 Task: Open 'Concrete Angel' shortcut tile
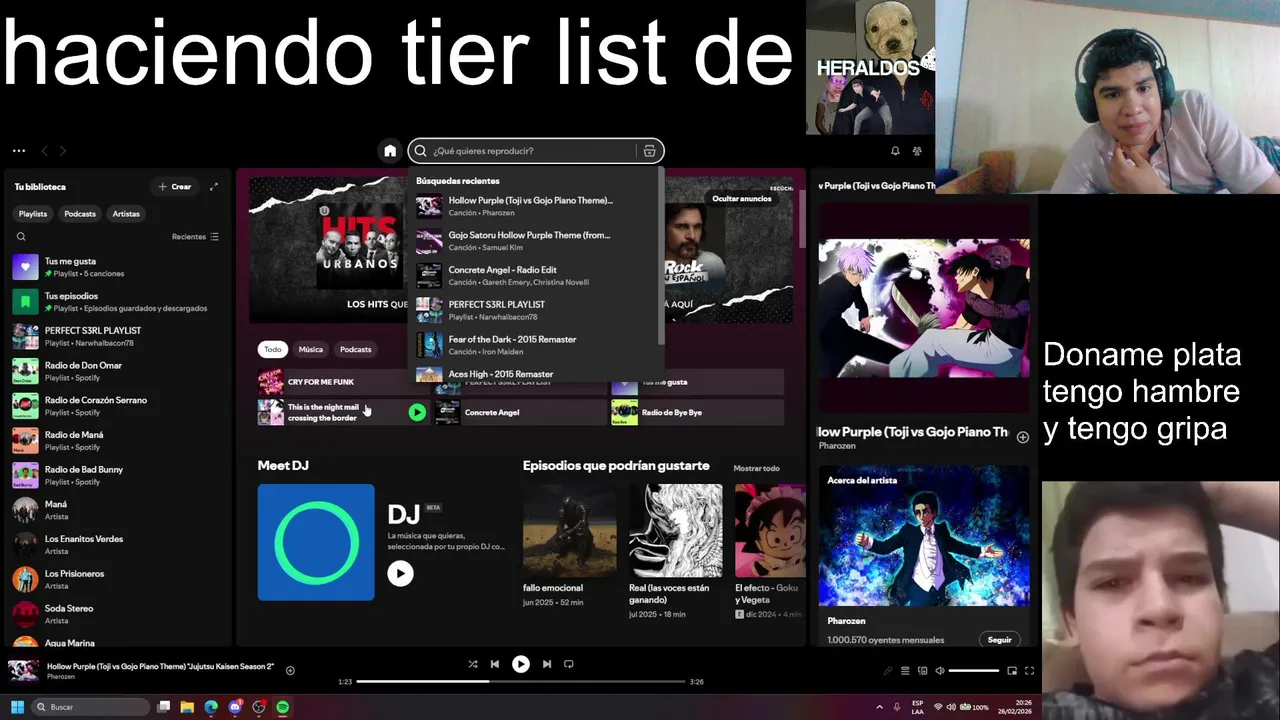pyautogui.click(x=520, y=412)
